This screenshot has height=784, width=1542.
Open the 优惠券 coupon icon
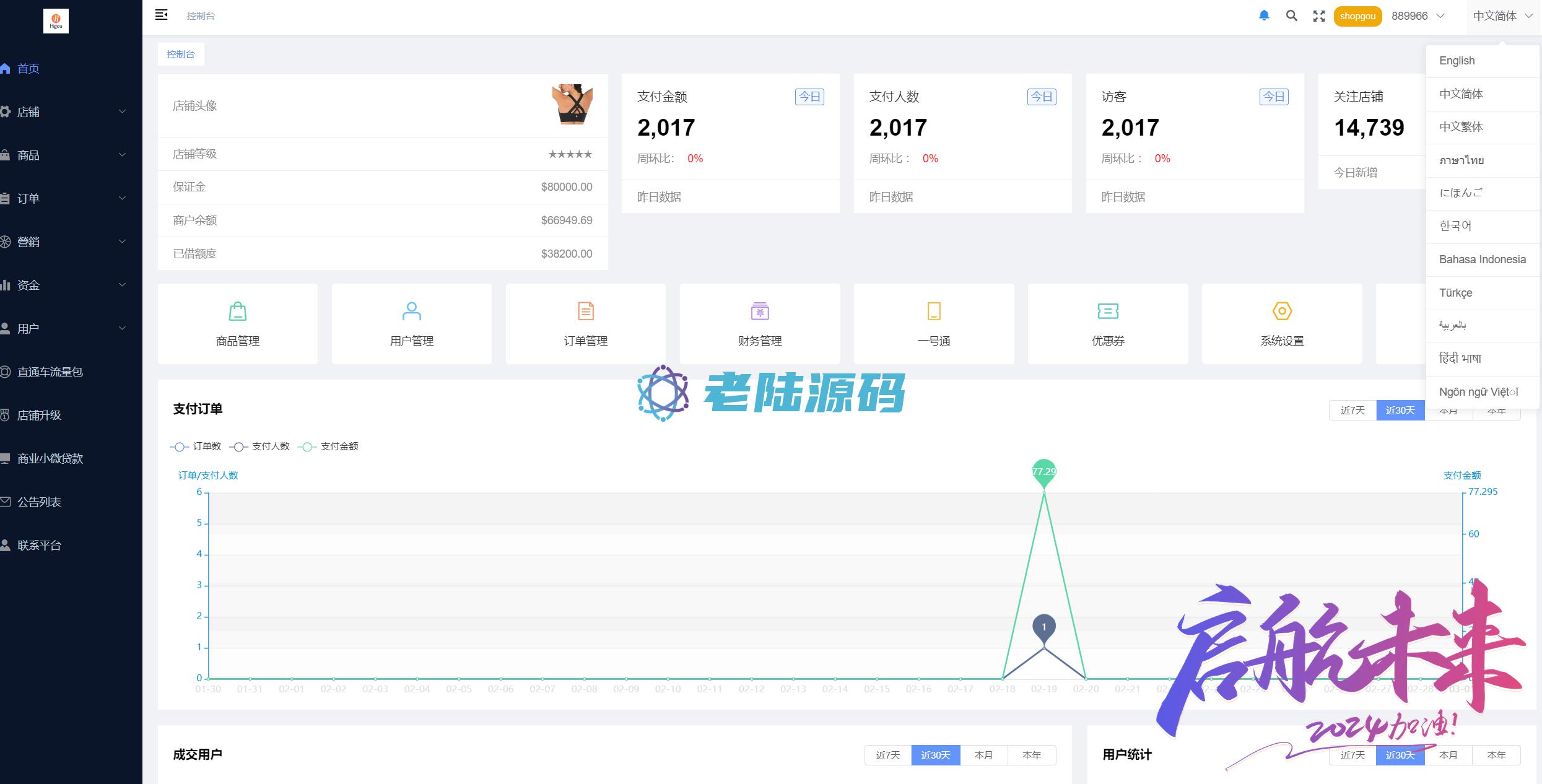[x=1108, y=311]
